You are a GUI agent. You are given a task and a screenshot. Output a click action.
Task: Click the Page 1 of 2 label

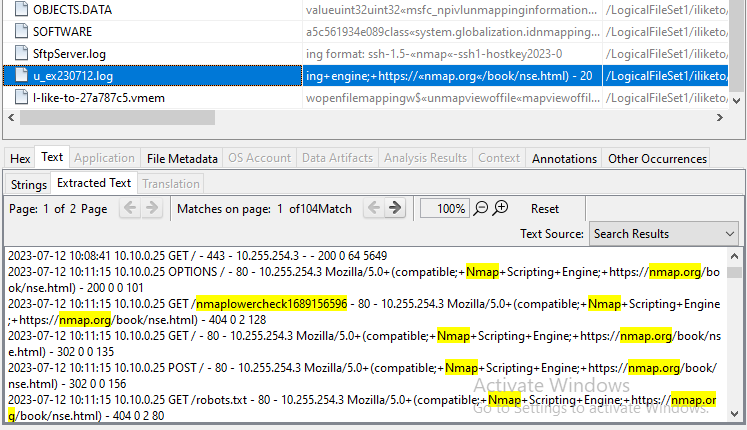58,209
